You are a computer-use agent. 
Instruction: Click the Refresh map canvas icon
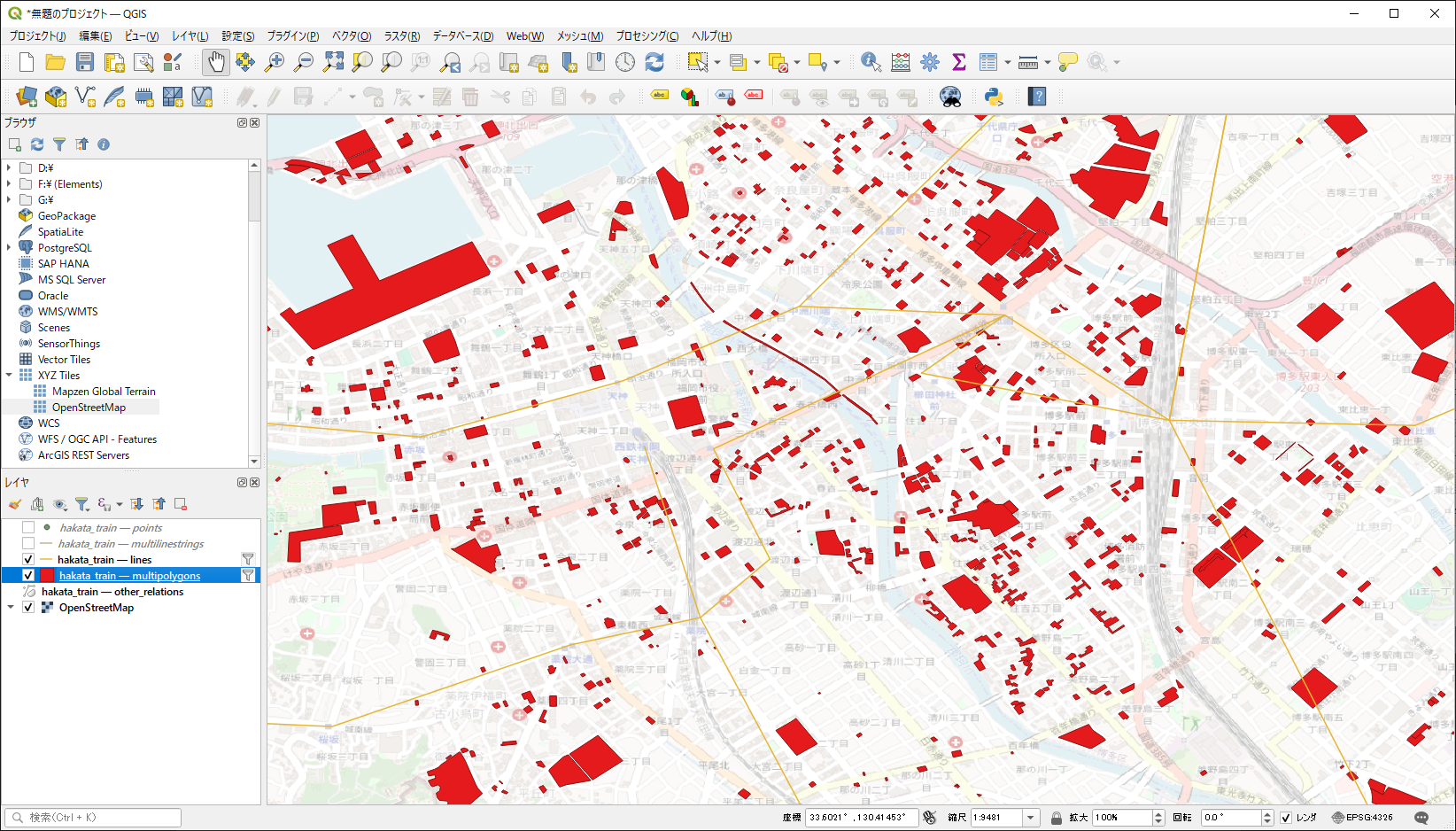pos(654,62)
